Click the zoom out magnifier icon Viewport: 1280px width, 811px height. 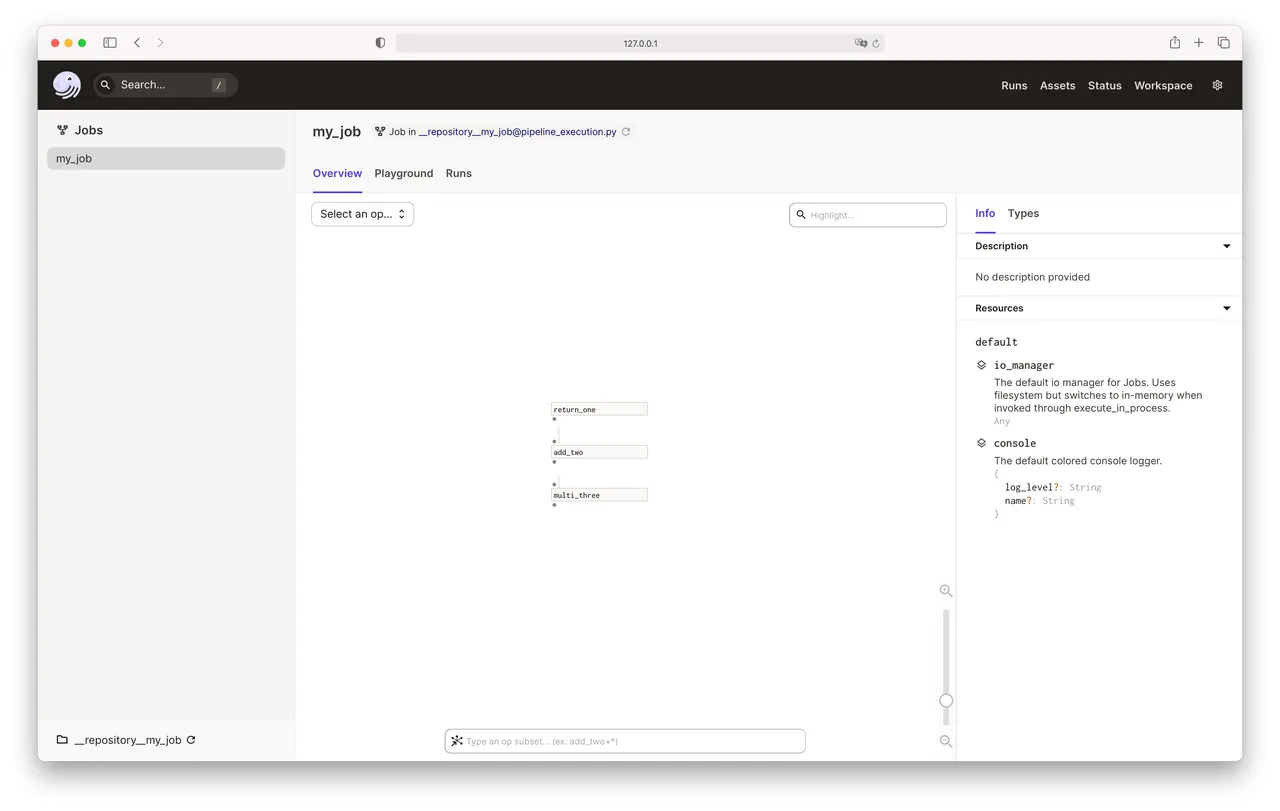[946, 741]
